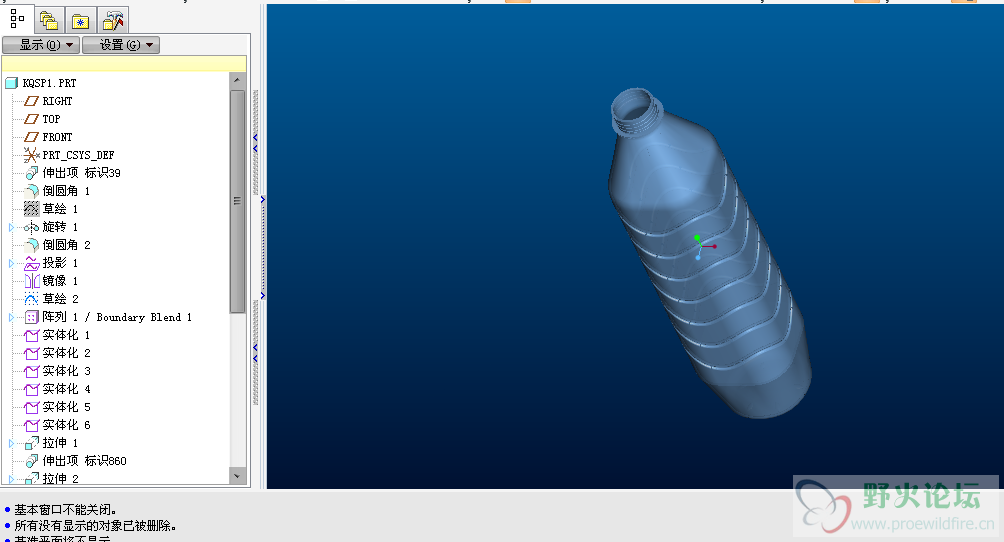This screenshot has height=542, width=1004.
Task: Click the "实体化 6" tree row label
Action: 67,425
